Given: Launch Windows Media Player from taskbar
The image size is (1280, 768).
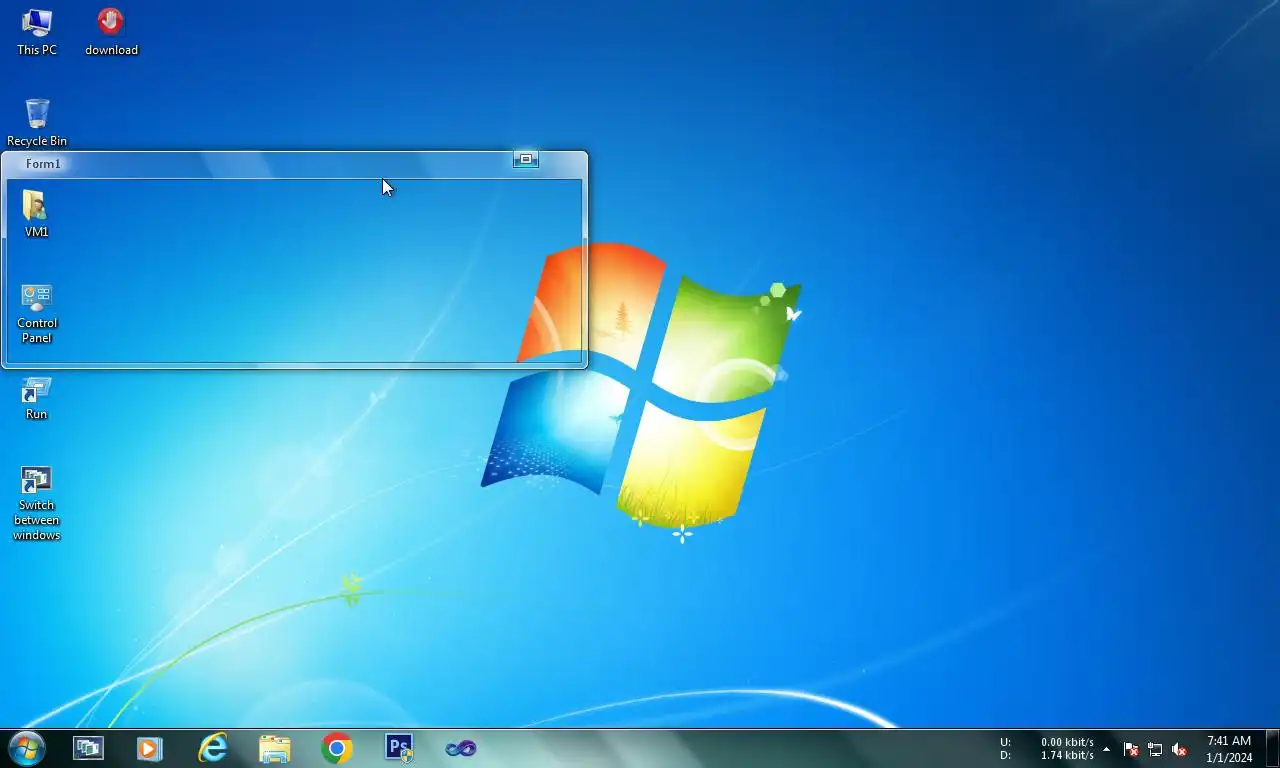Looking at the screenshot, I should point(150,748).
